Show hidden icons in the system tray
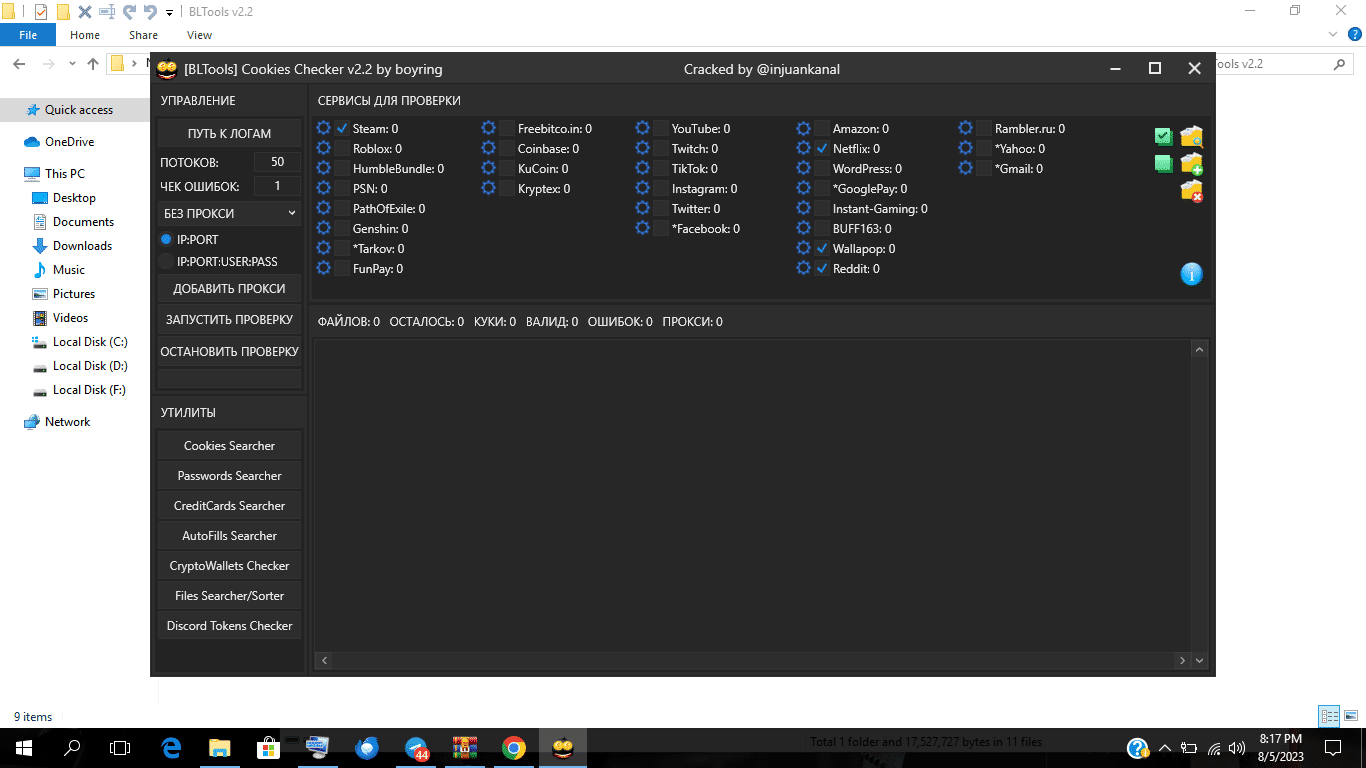Viewport: 1366px width, 768px height. click(x=1164, y=748)
